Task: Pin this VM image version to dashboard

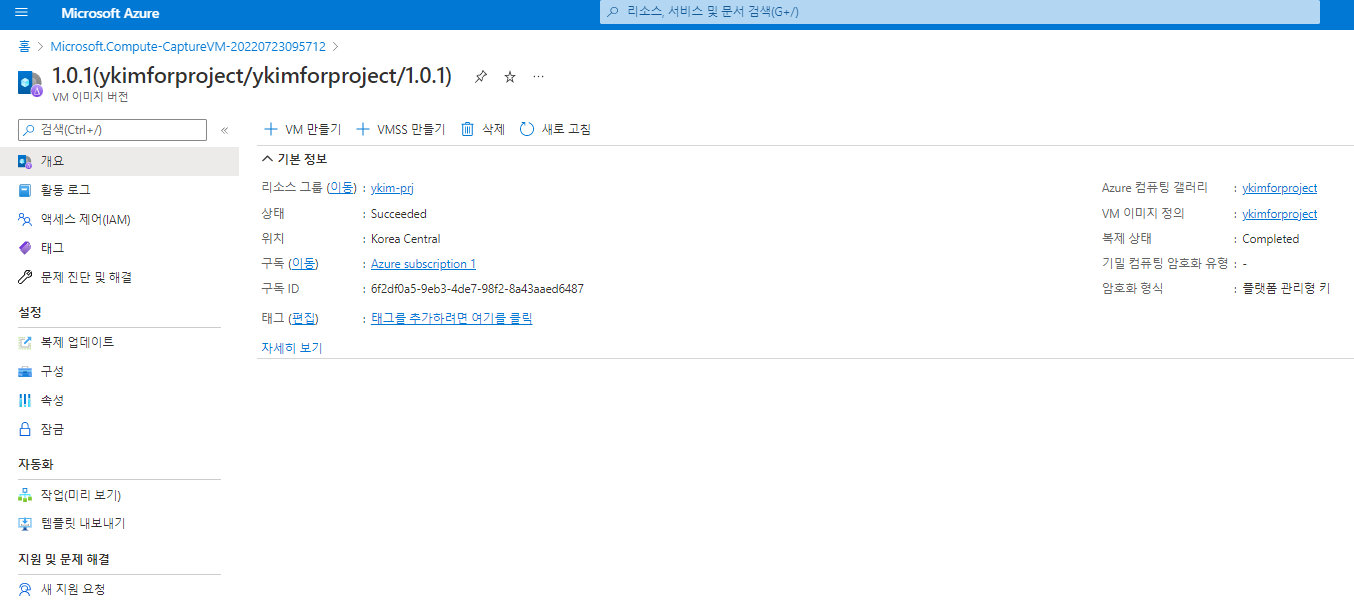Action: point(481,77)
